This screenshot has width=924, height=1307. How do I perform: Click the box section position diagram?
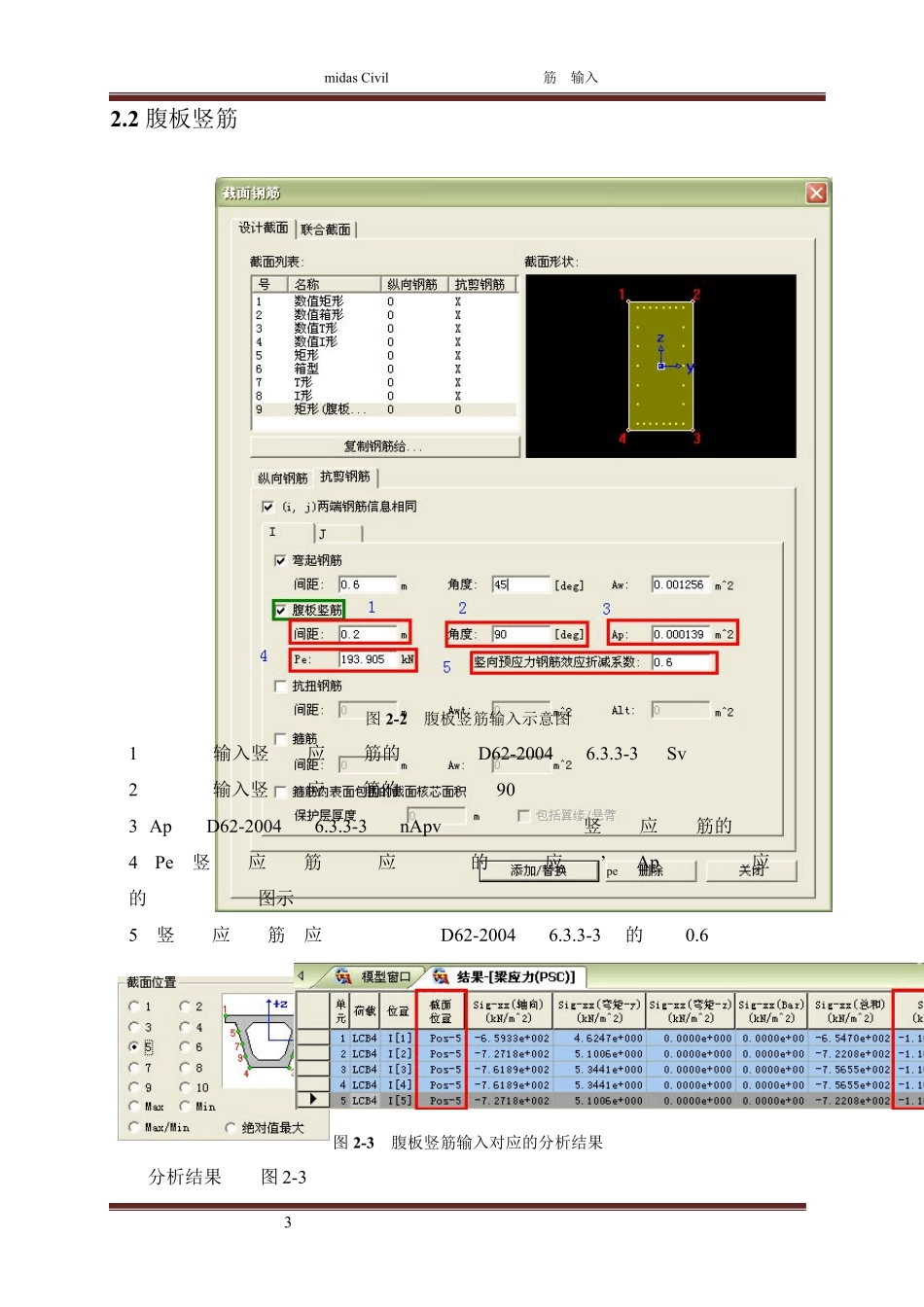258,1040
